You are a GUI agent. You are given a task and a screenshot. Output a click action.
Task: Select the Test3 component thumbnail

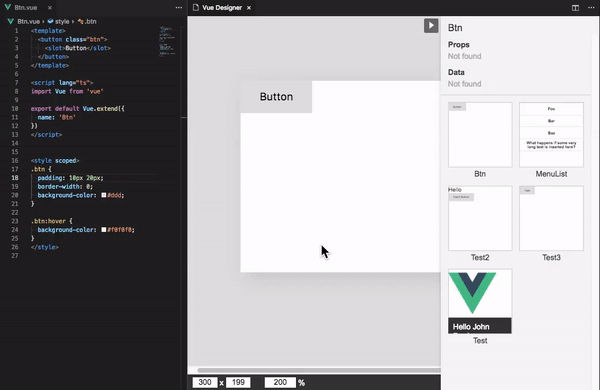point(551,218)
